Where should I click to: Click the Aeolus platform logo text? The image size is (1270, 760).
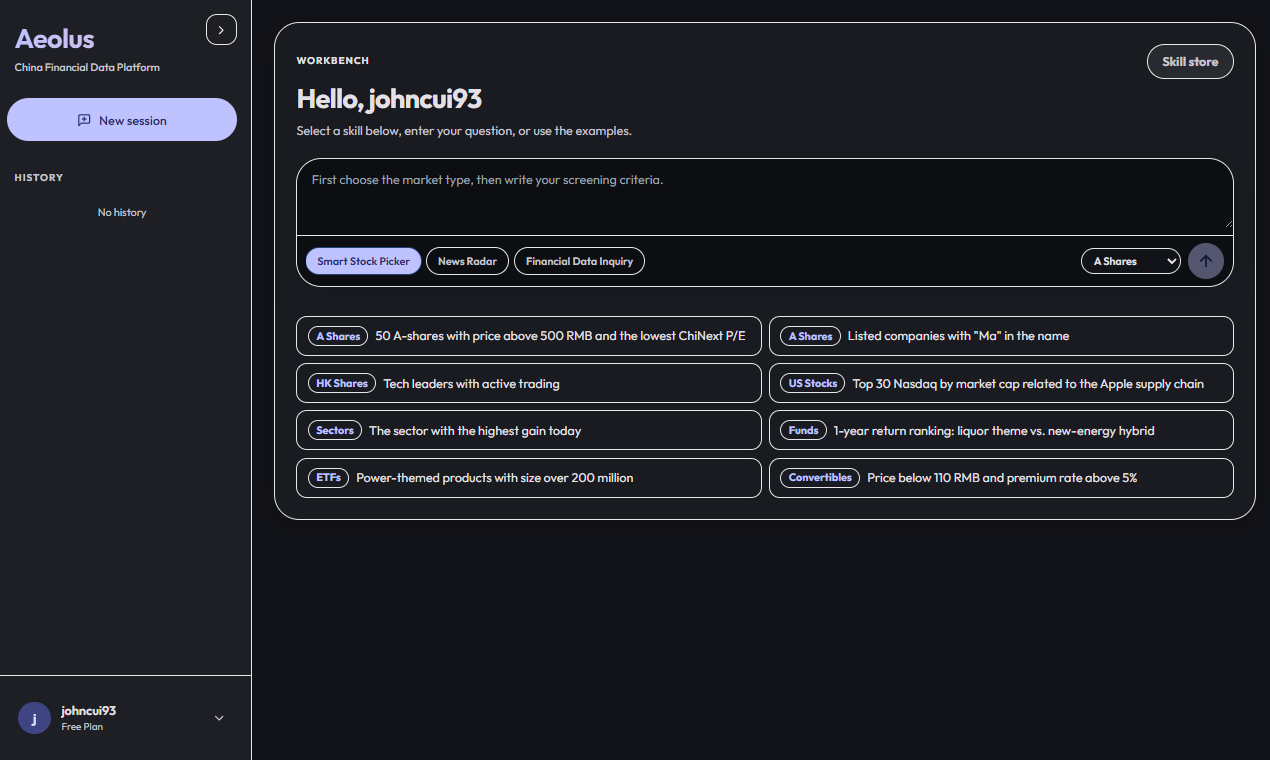click(x=54, y=39)
